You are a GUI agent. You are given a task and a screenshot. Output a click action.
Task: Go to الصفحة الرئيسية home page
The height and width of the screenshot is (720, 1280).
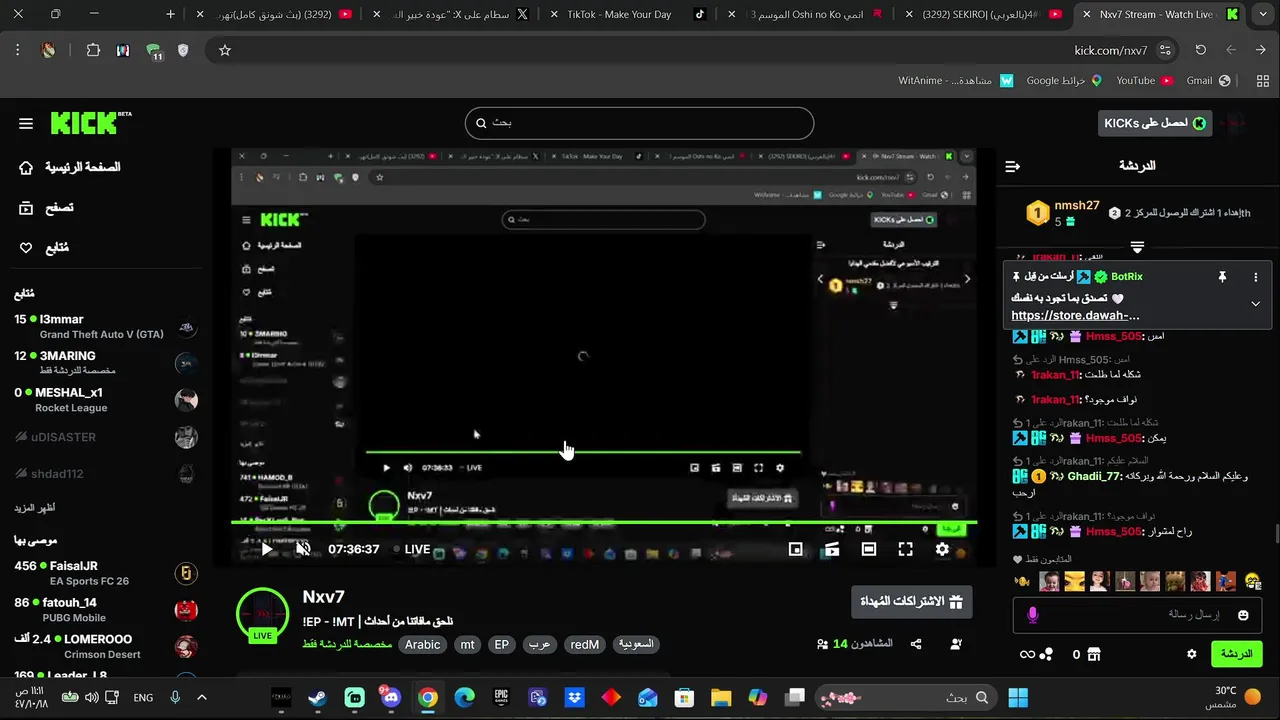point(70,167)
